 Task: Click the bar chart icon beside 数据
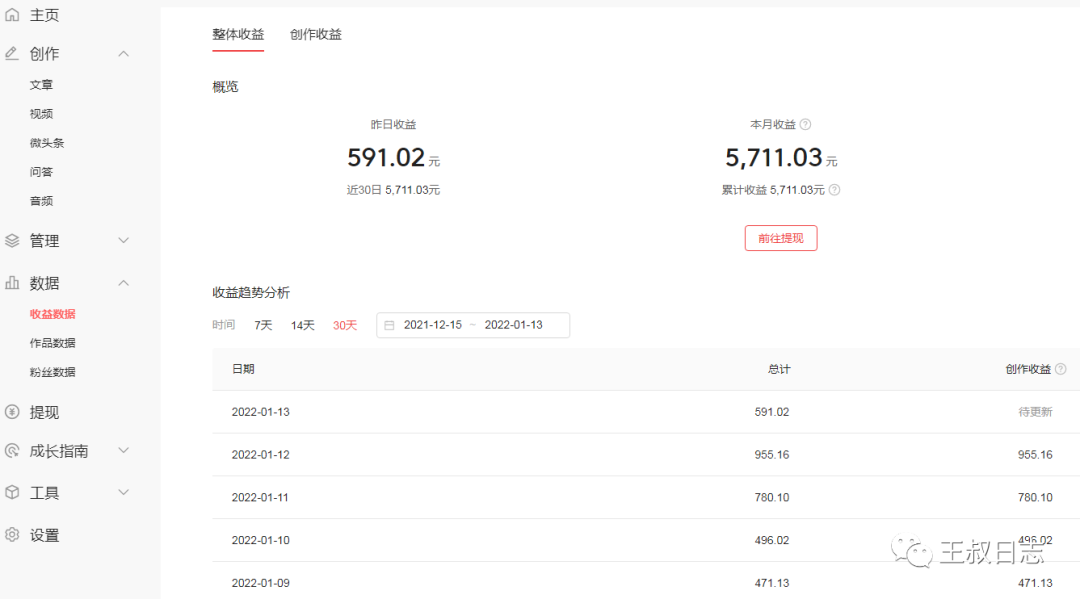(12, 282)
